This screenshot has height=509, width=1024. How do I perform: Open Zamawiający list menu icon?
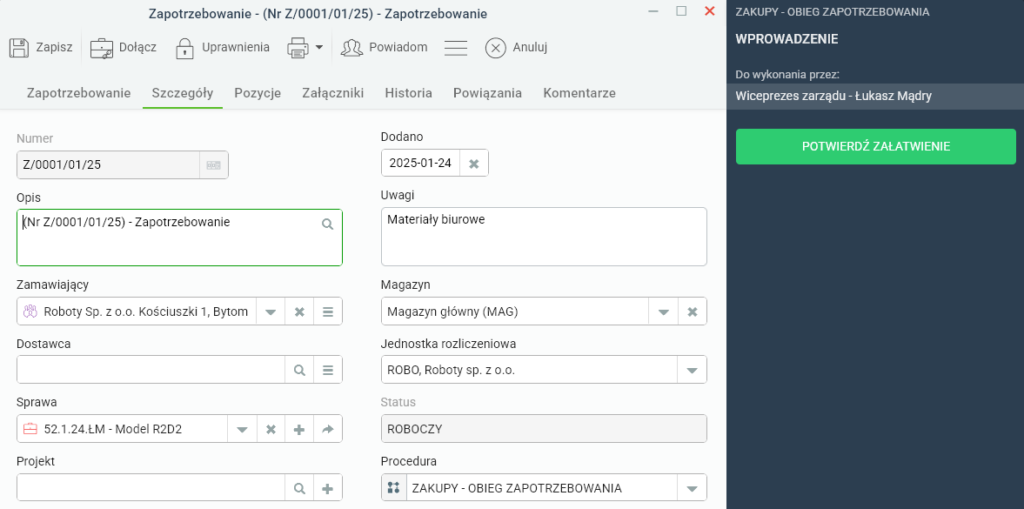(328, 312)
